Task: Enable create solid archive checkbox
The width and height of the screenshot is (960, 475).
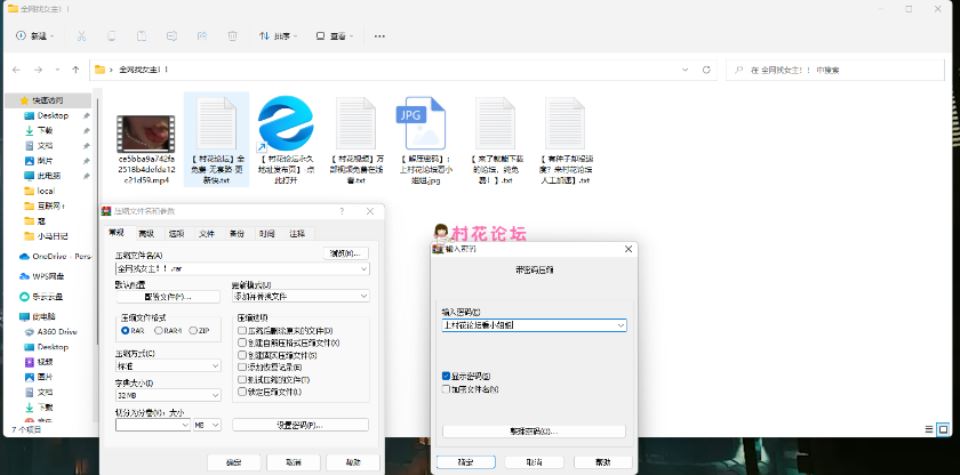Action: 242,355
